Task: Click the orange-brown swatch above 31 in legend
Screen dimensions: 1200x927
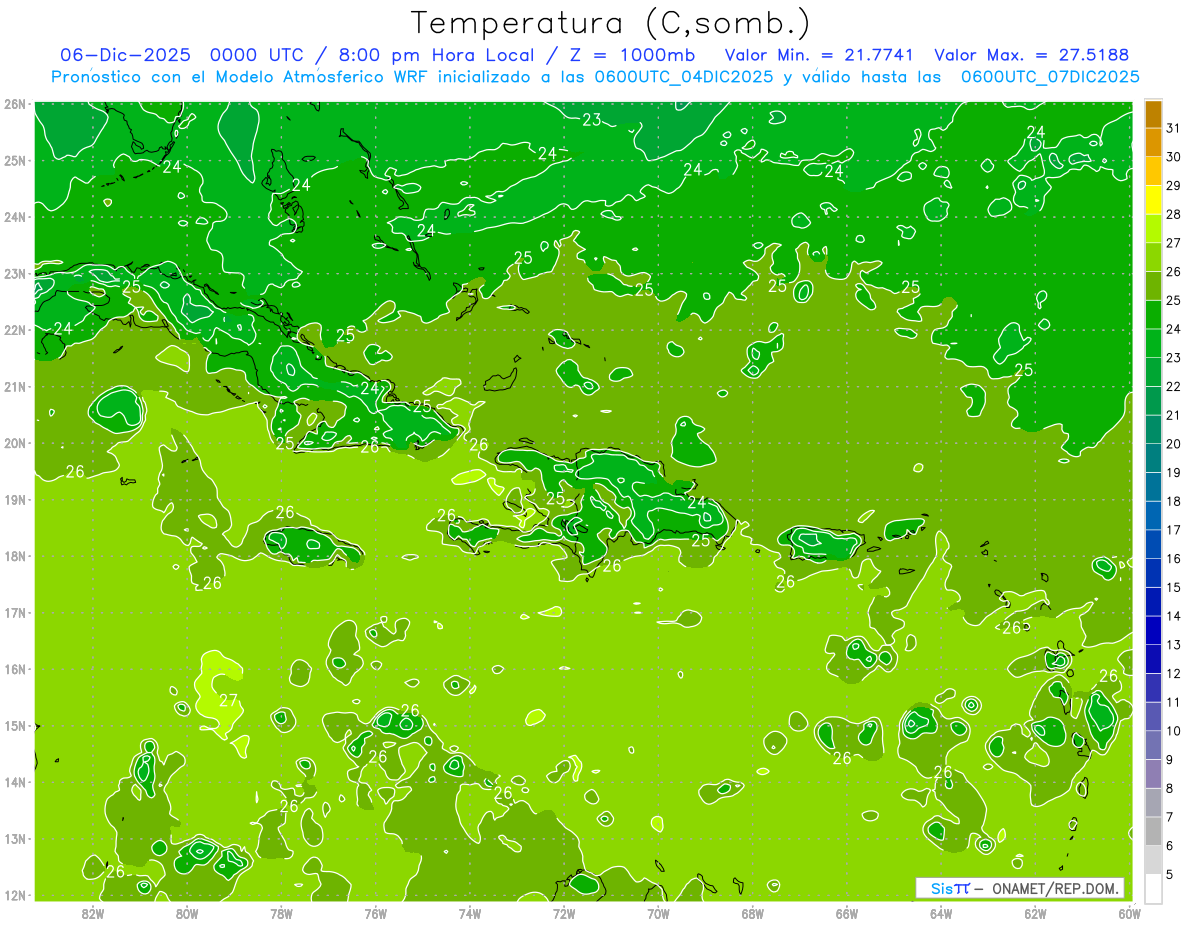Action: coord(1153,114)
